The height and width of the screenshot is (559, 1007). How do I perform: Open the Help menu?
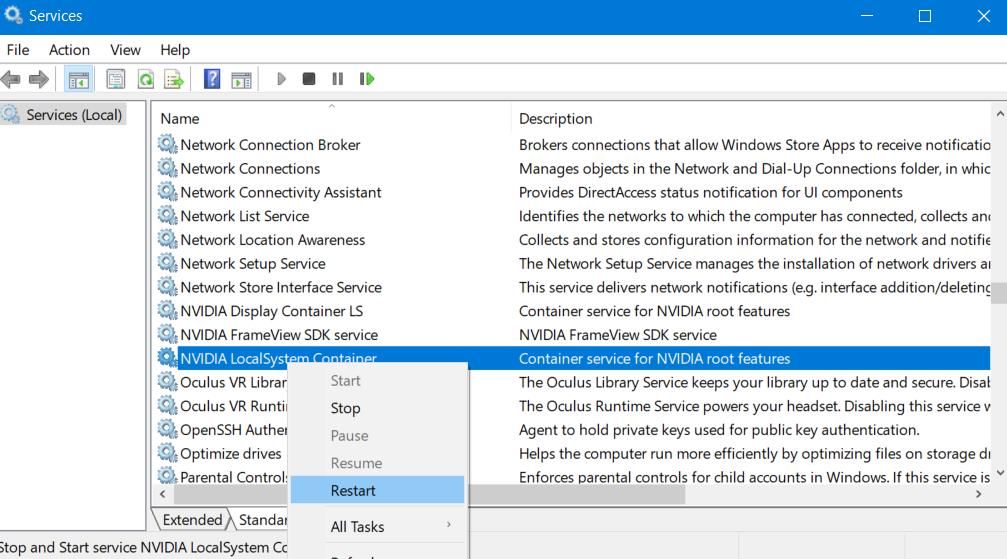175,50
